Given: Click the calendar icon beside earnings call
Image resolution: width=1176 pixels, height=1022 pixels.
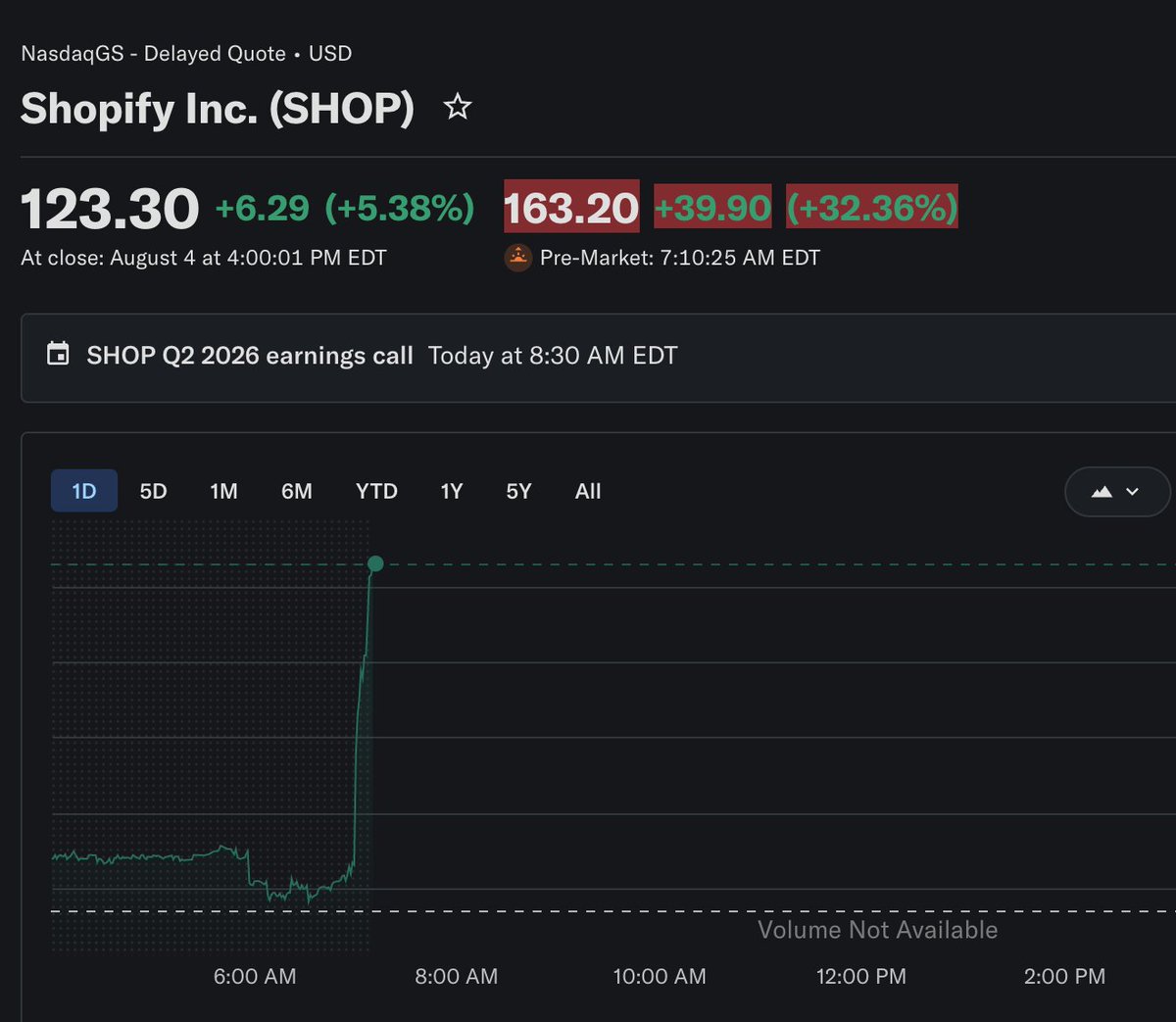Looking at the screenshot, I should (58, 355).
